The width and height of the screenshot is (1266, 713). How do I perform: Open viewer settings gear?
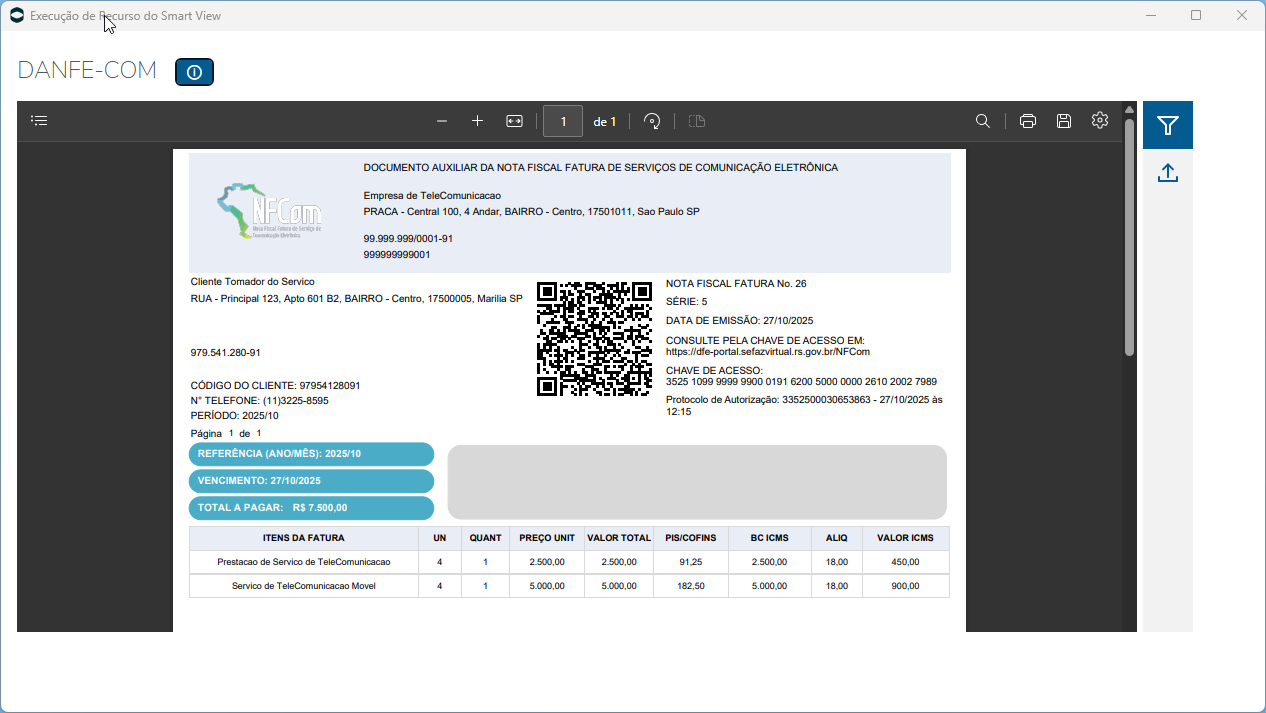(x=1100, y=120)
